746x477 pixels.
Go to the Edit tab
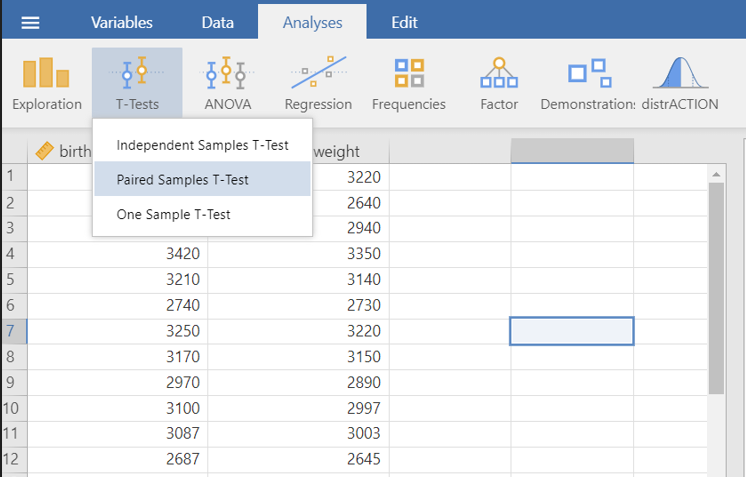tap(404, 22)
